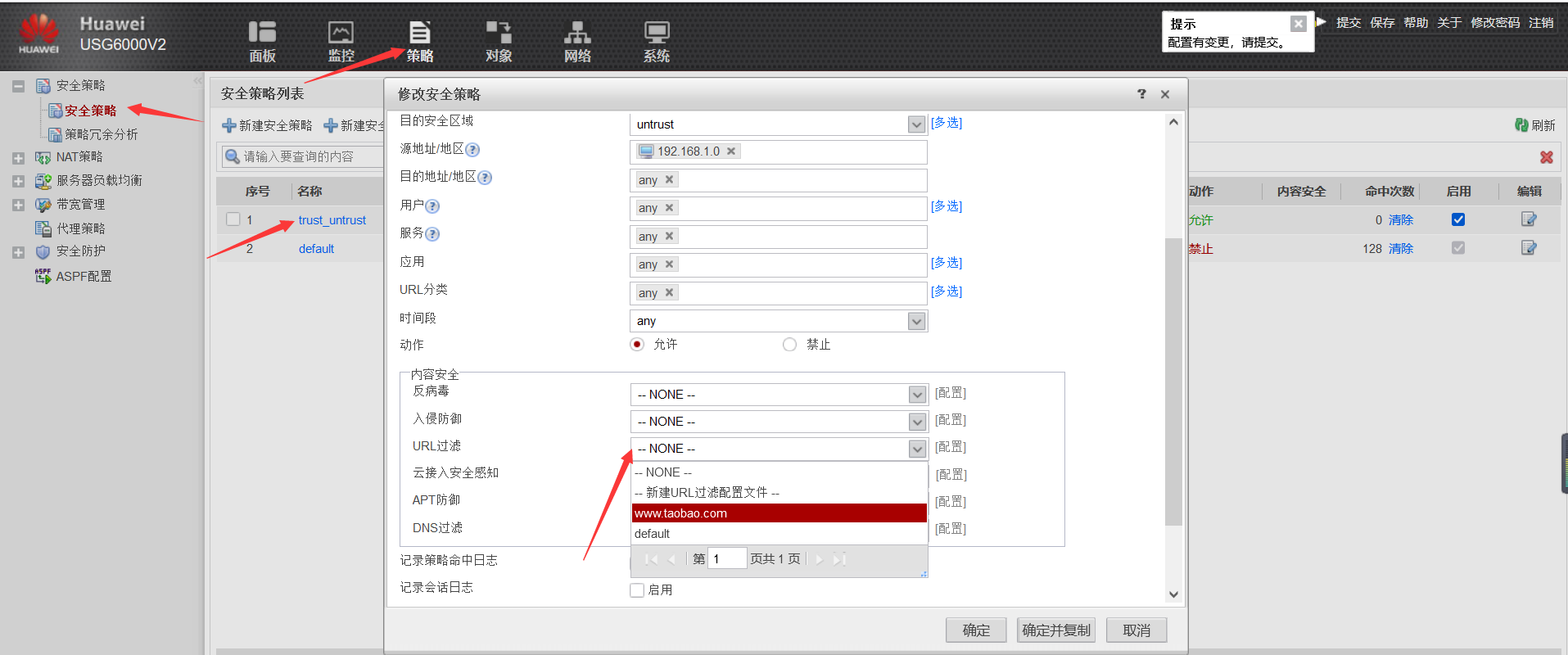Open 目的安全区域 untrust dropdown
The height and width of the screenshot is (655, 1568).
(x=917, y=124)
